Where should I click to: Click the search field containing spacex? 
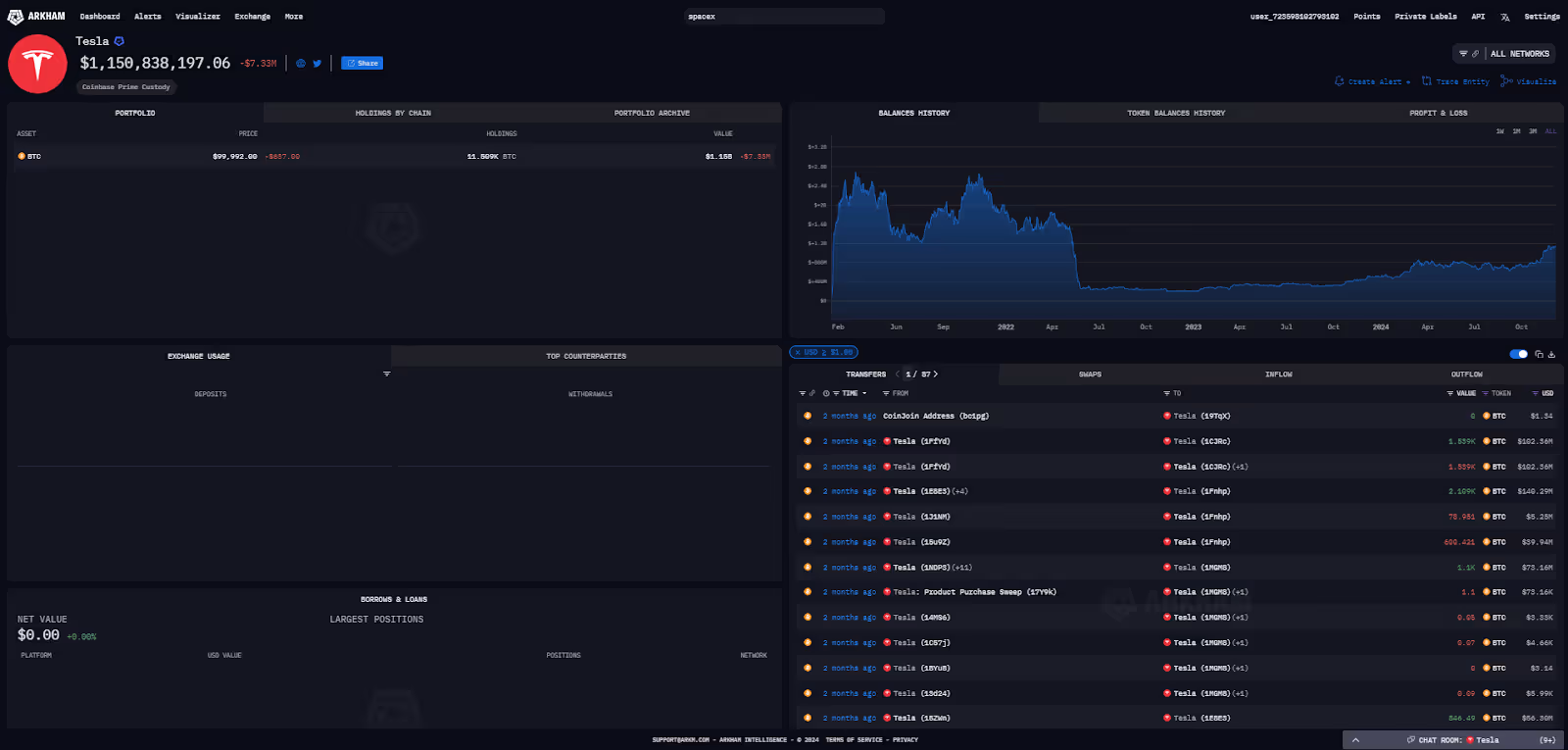click(784, 17)
